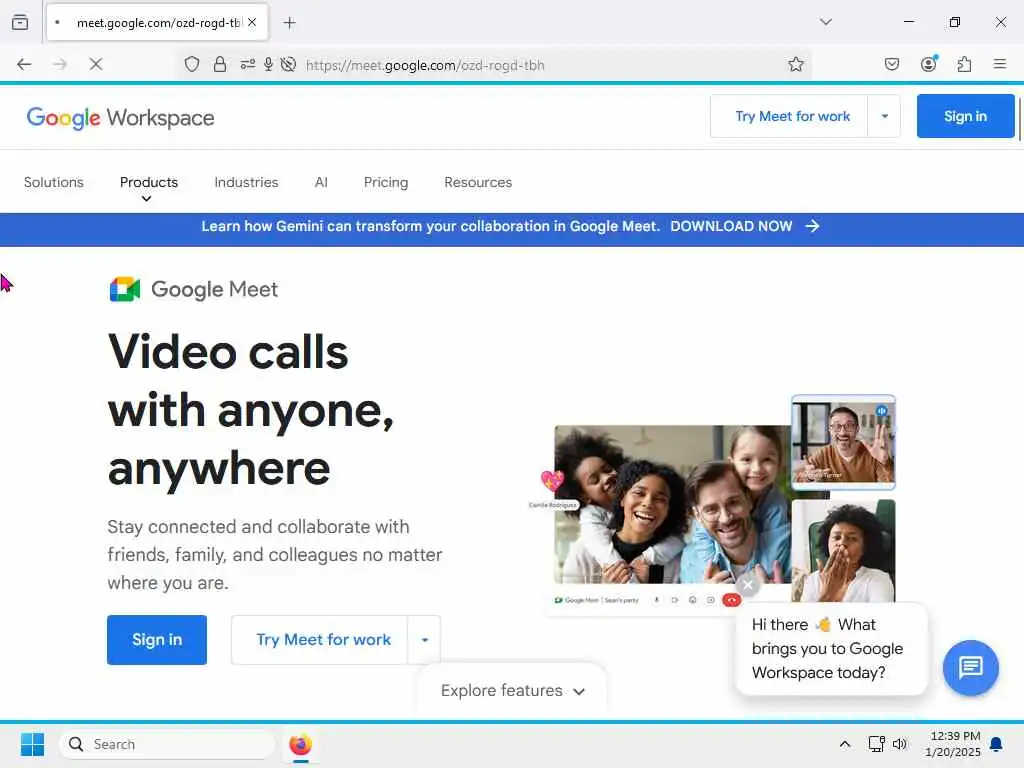This screenshot has width=1024, height=768.
Task: Open tracking protection shield icon
Action: pos(192,64)
